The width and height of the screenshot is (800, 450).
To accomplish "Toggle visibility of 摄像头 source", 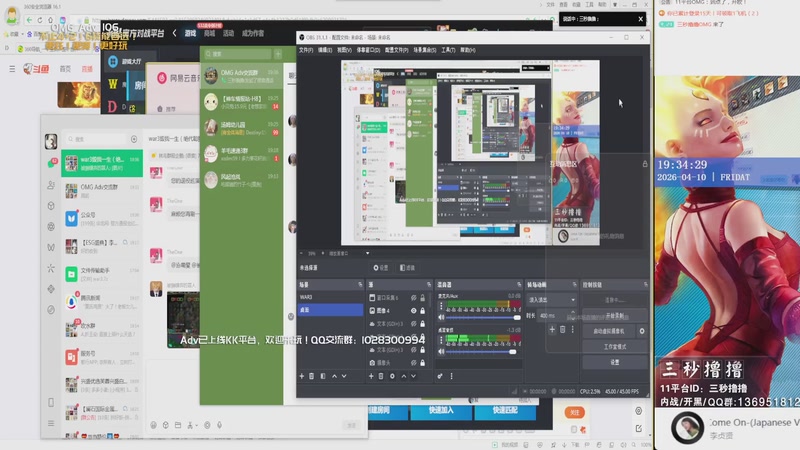I will (x=414, y=363).
